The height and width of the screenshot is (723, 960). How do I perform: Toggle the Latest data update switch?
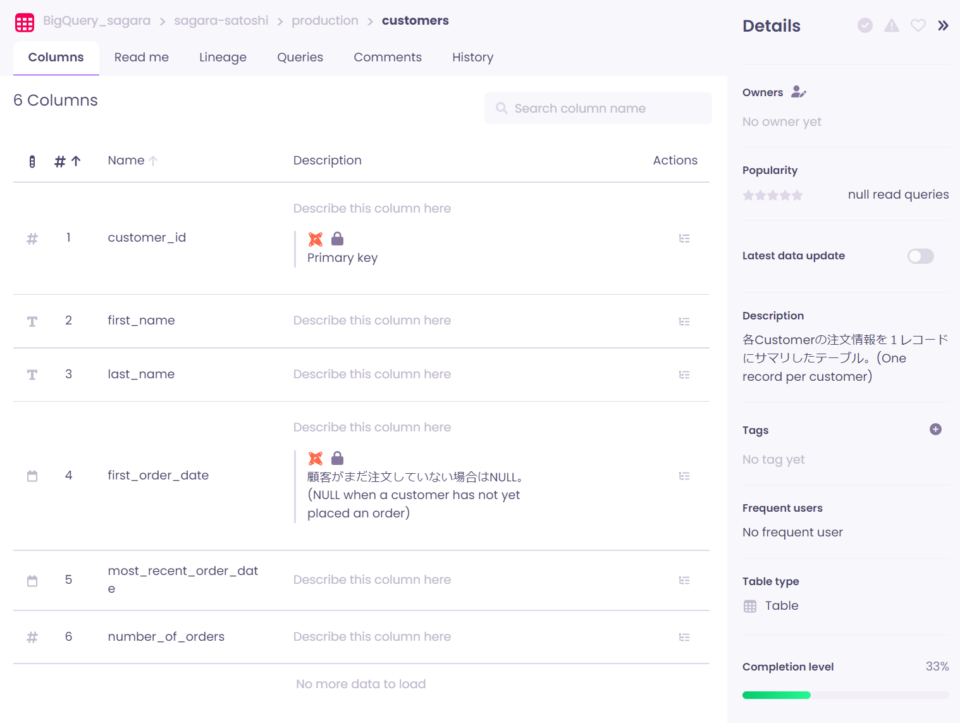(919, 256)
